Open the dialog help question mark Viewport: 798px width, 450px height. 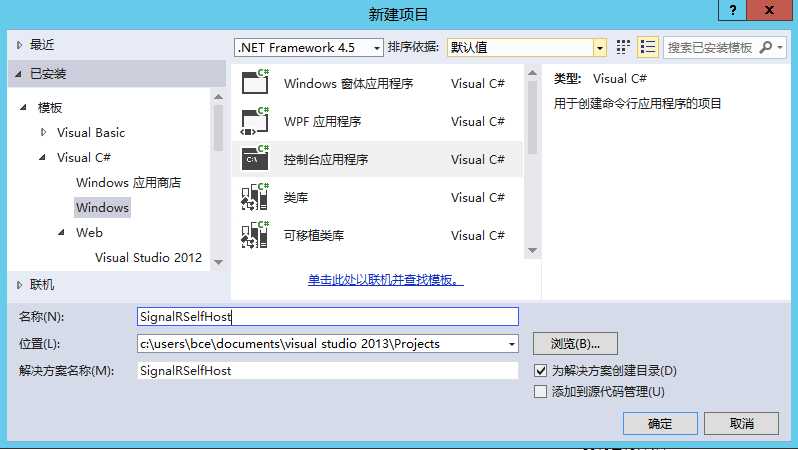point(732,10)
